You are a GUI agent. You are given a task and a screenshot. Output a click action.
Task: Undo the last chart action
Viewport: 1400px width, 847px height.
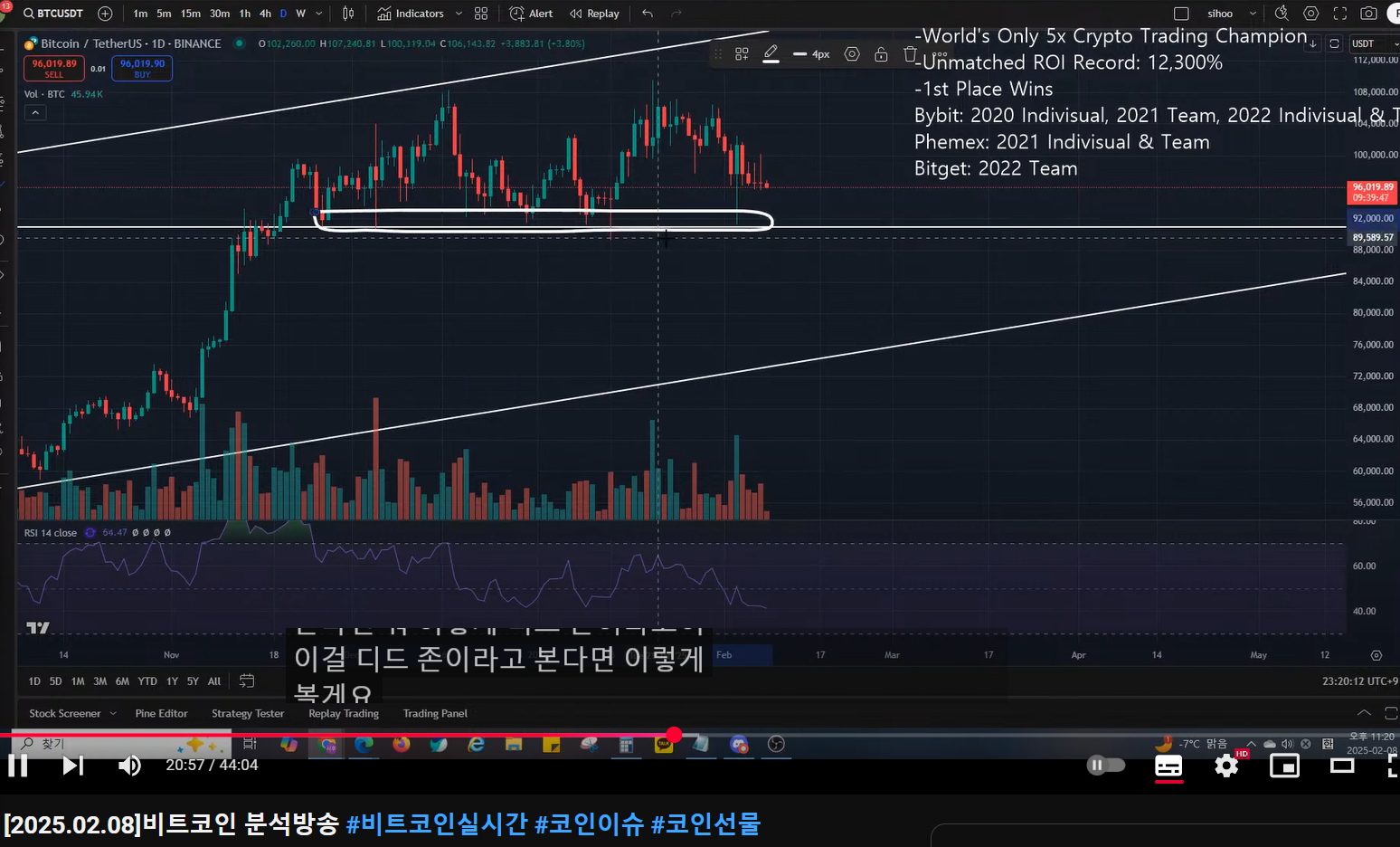648,14
